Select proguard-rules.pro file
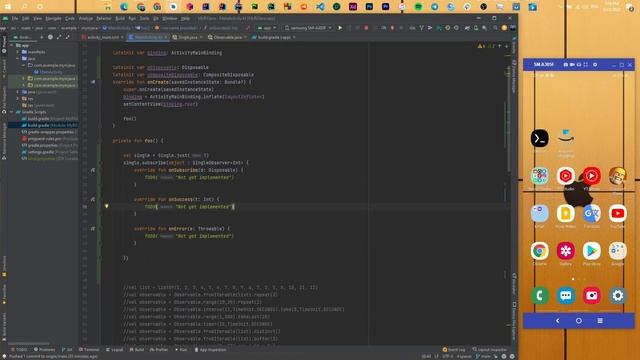Screen dimensions: 640x360 click(49, 138)
